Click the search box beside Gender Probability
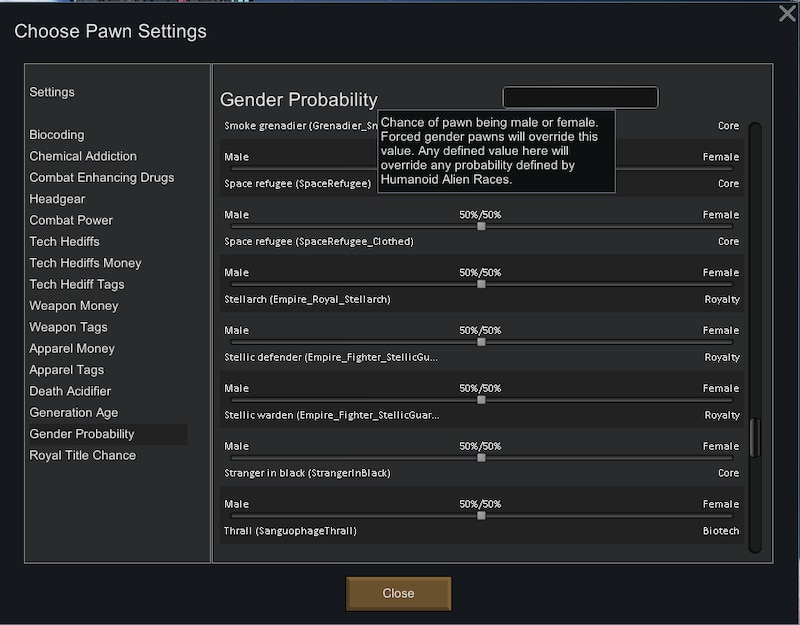 [x=580, y=97]
